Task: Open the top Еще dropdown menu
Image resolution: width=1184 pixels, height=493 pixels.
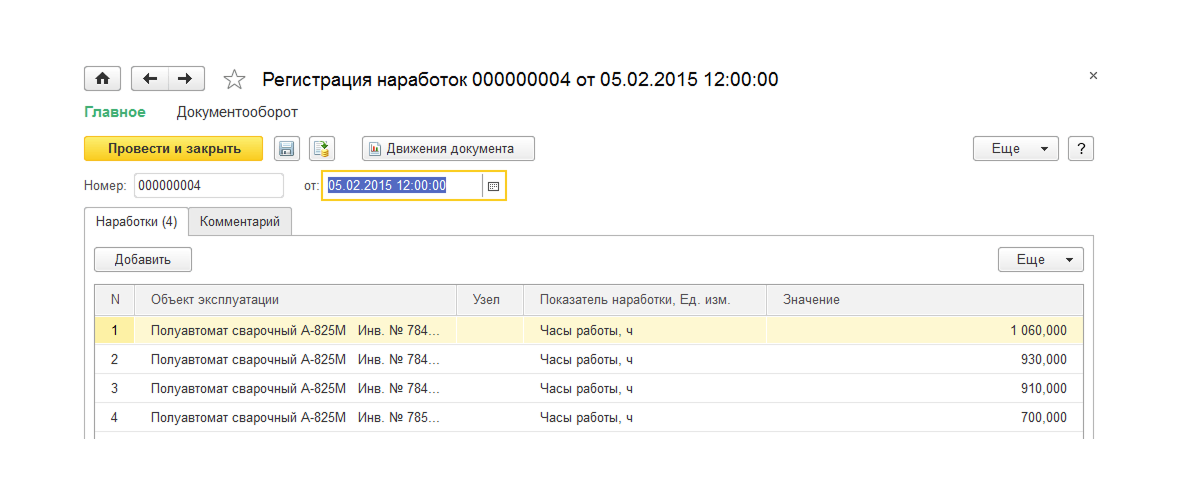Action: (x=1016, y=148)
